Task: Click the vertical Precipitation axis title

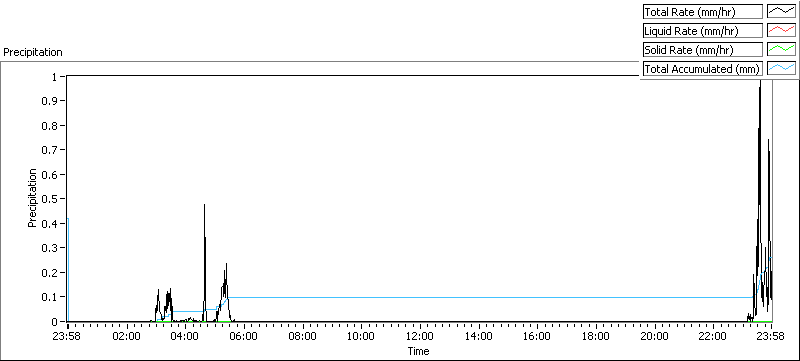Action: click(x=32, y=198)
